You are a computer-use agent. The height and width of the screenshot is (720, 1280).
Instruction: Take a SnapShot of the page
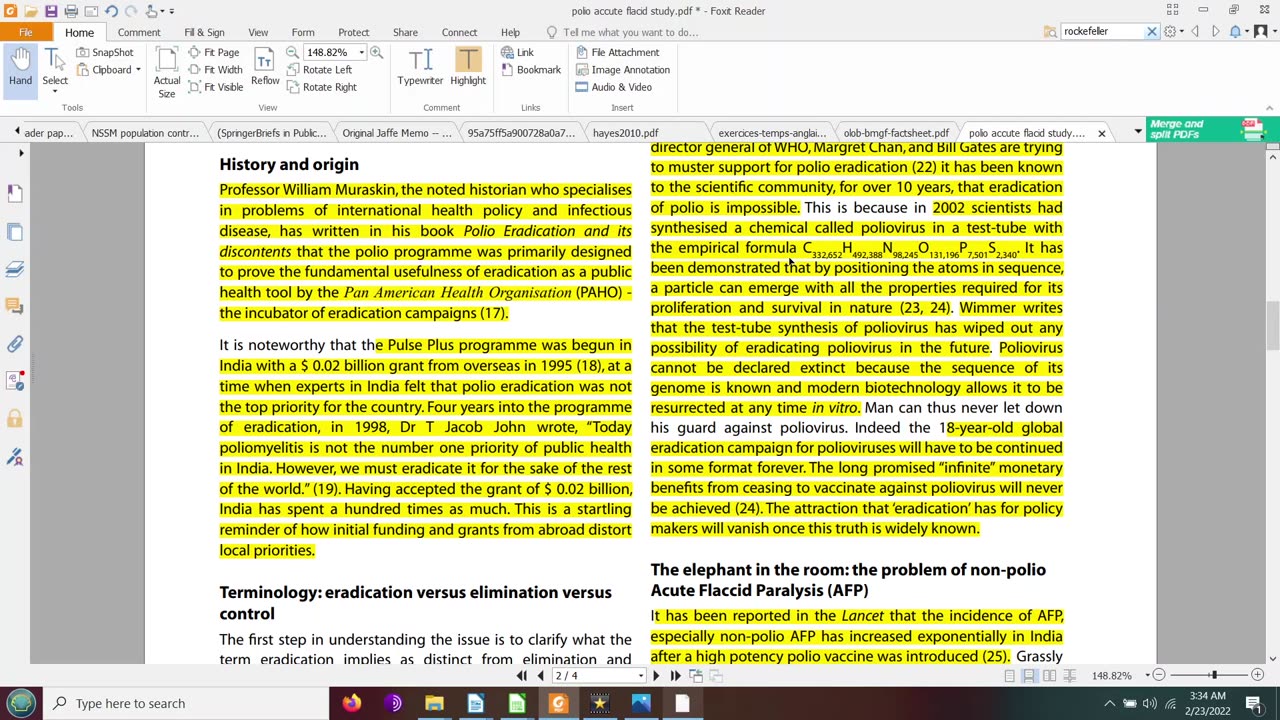click(x=105, y=52)
